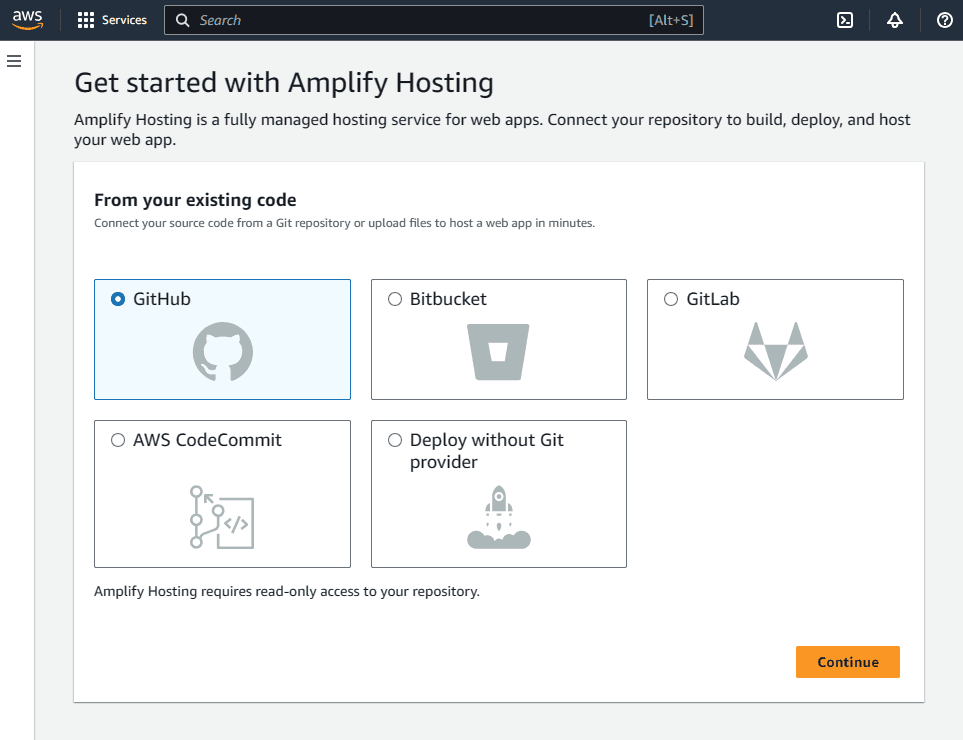Click the read-only access note text
The height and width of the screenshot is (740, 963).
[287, 591]
